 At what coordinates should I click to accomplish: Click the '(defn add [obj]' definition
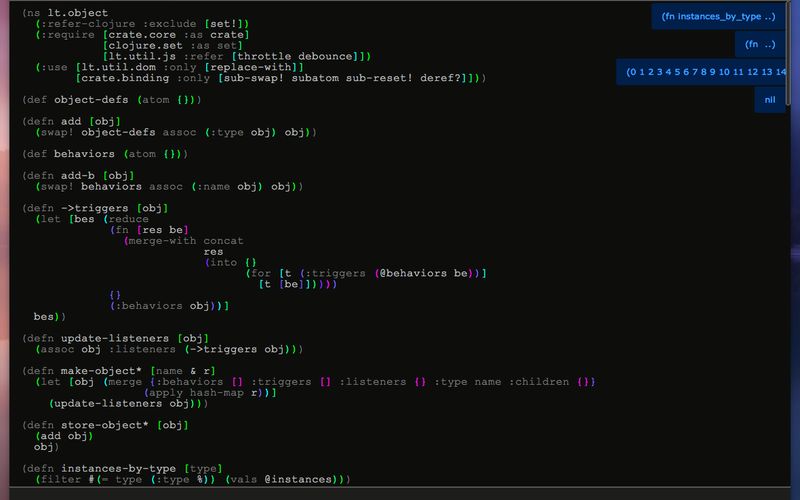point(71,121)
